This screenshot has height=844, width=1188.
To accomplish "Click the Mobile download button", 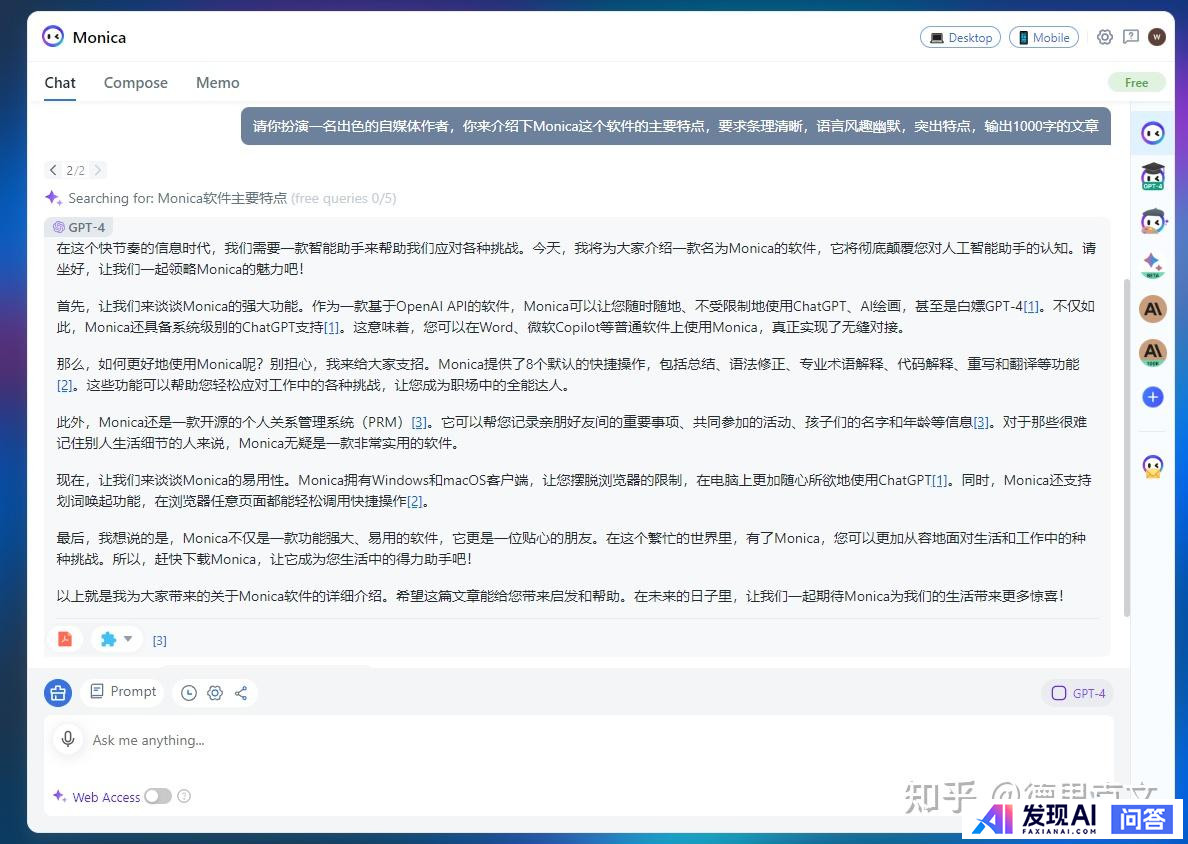I will (1043, 37).
